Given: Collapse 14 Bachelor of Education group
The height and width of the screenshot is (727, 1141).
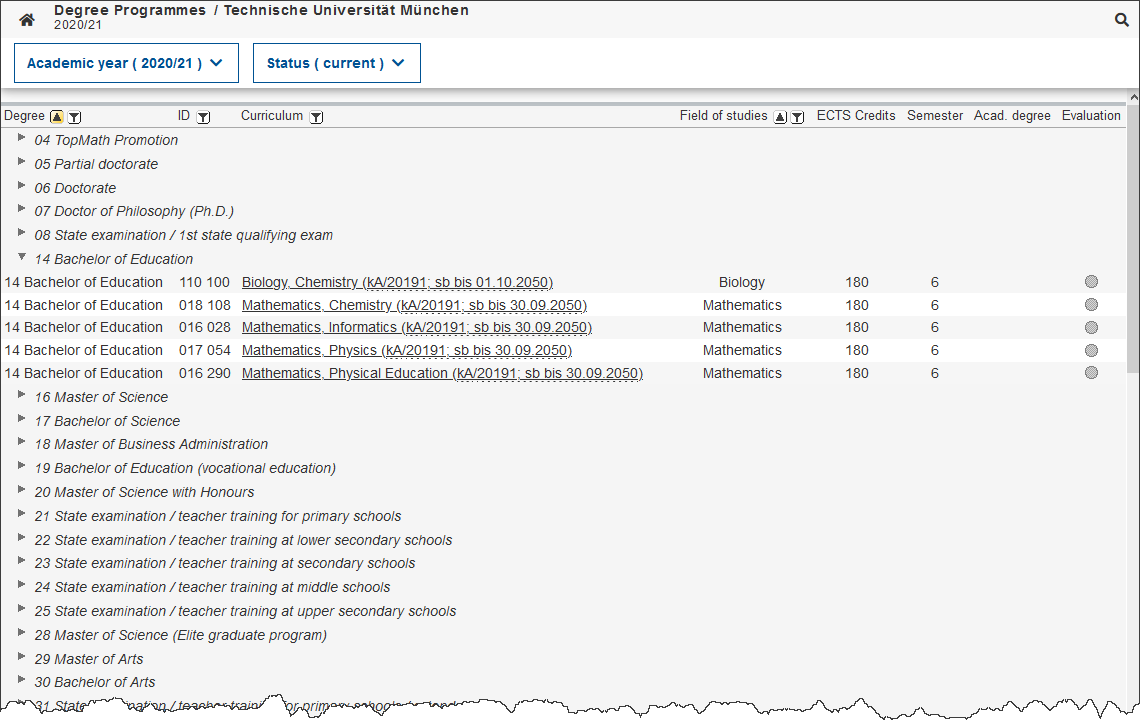Looking at the screenshot, I should 22,257.
